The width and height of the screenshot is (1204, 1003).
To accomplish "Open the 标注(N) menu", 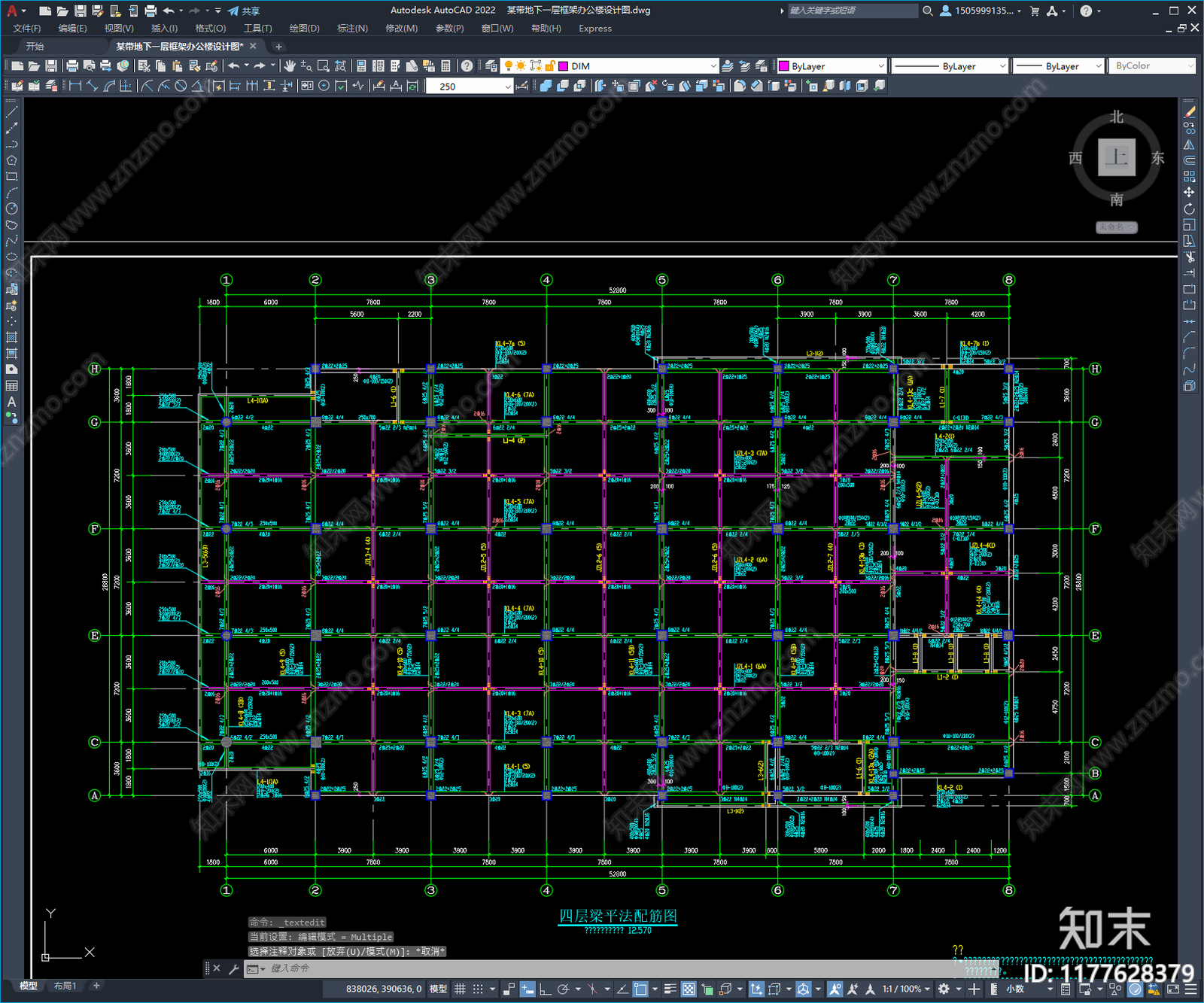I will [352, 28].
